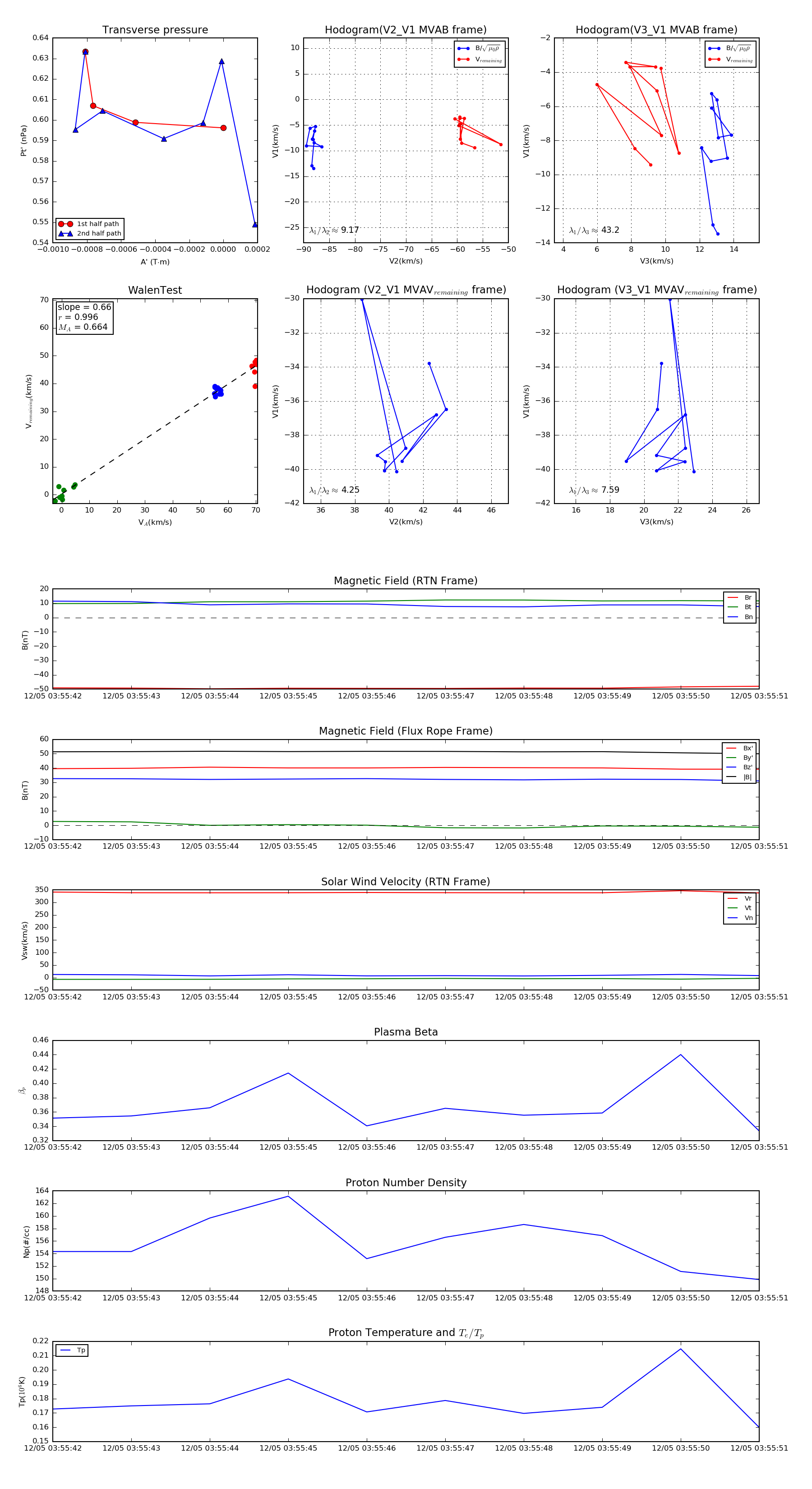
Task: Click the 'Solar Wind Velocity (RTN Frame)' title
Action: [x=406, y=882]
